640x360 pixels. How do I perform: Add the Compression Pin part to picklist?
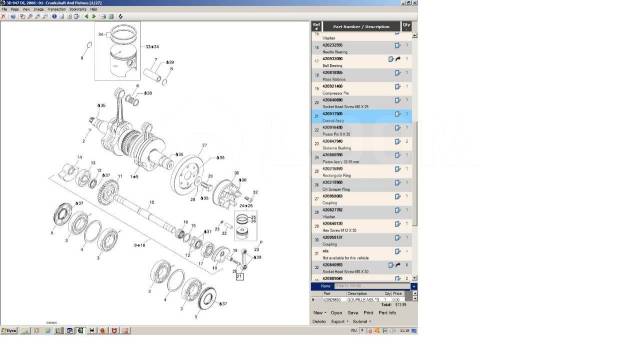click(x=398, y=87)
